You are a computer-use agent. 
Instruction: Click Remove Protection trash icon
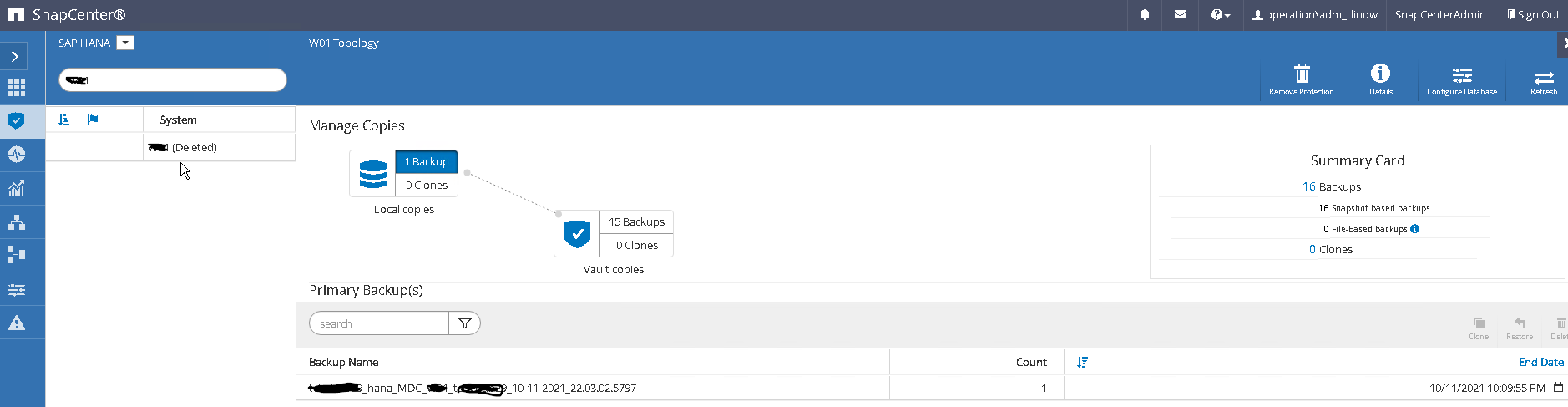coord(1301,80)
